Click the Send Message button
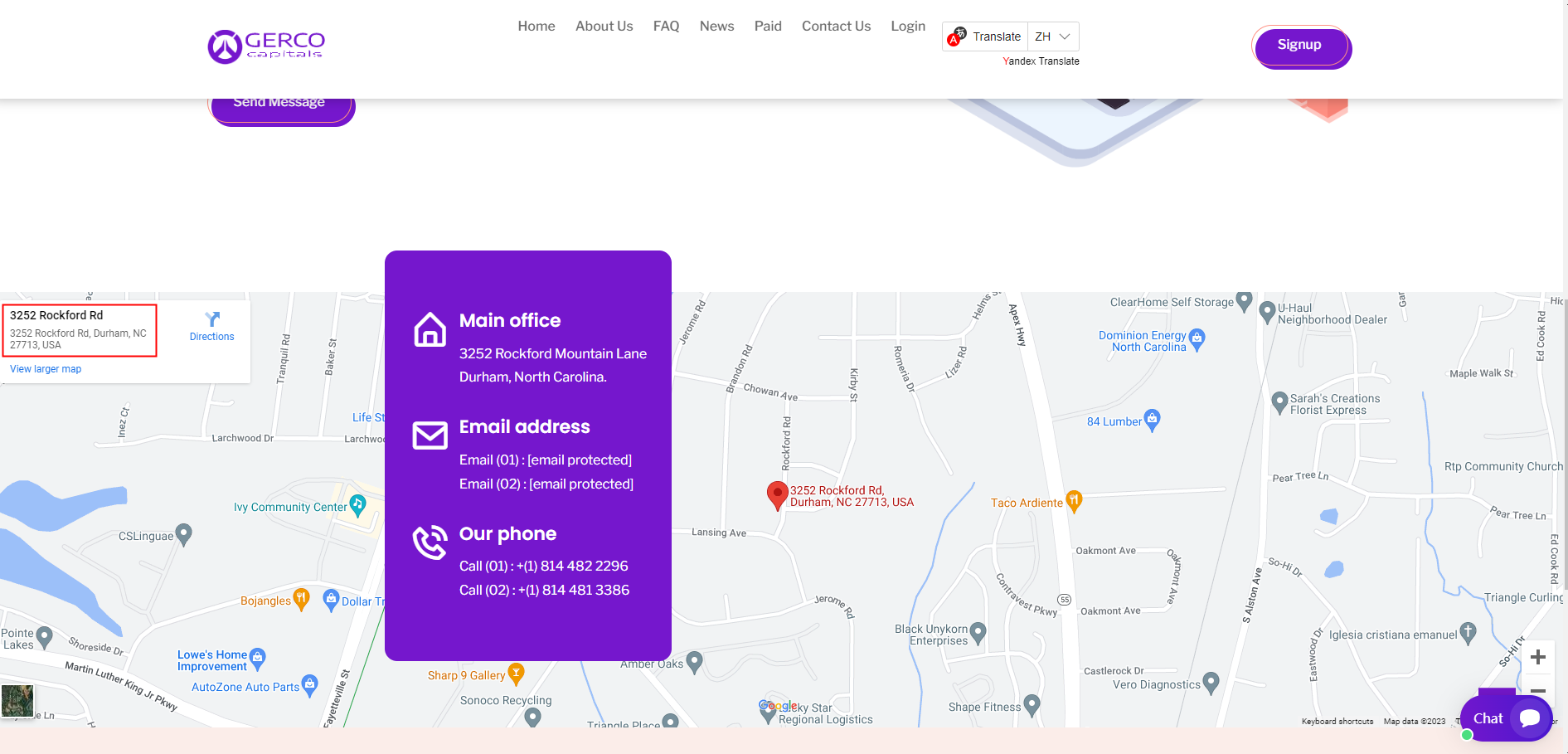 pos(282,106)
